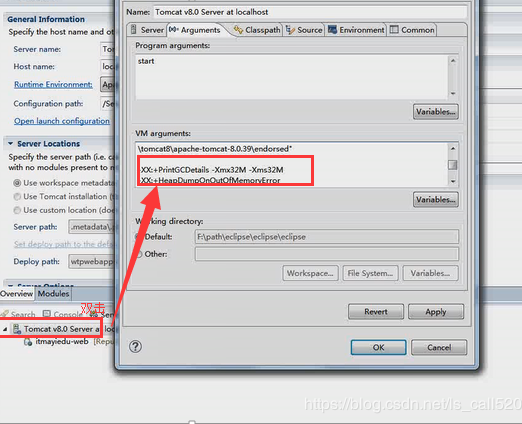522x424 pixels.
Task: Click the Server path field
Action: [91, 227]
